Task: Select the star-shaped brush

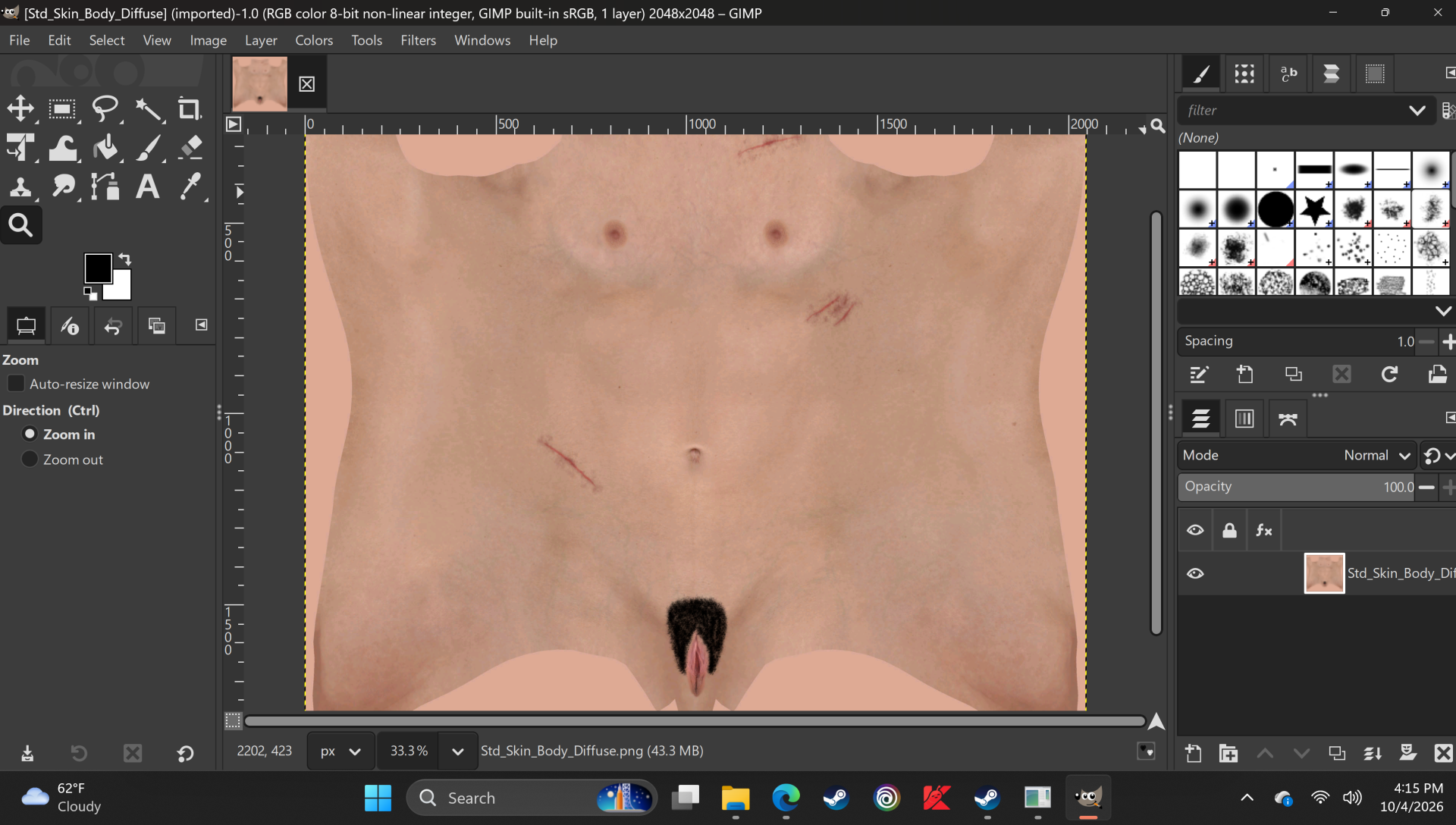Action: [1314, 209]
